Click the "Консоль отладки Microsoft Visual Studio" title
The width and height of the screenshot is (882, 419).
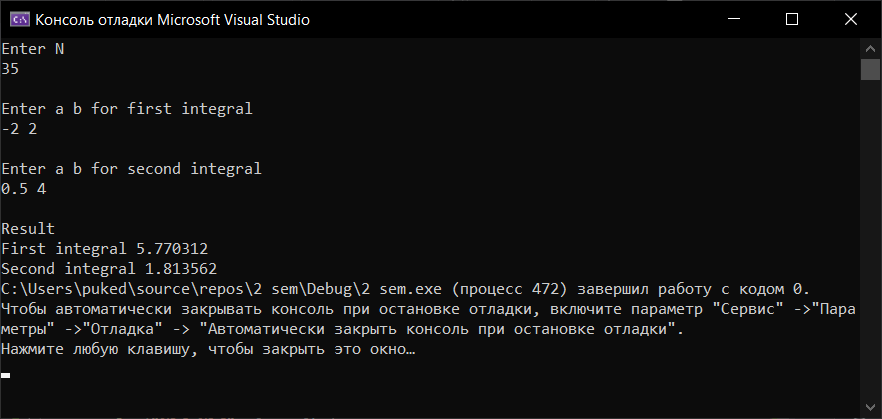[172, 19]
